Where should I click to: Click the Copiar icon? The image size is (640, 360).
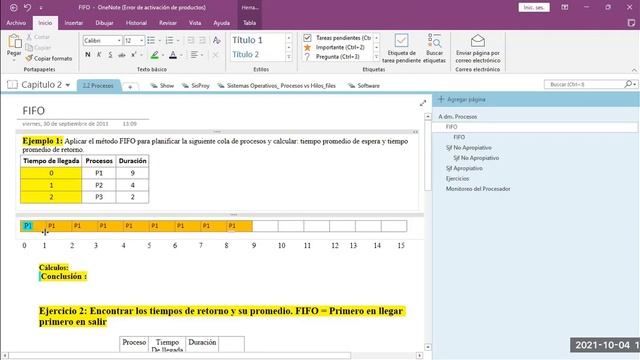click(29, 48)
